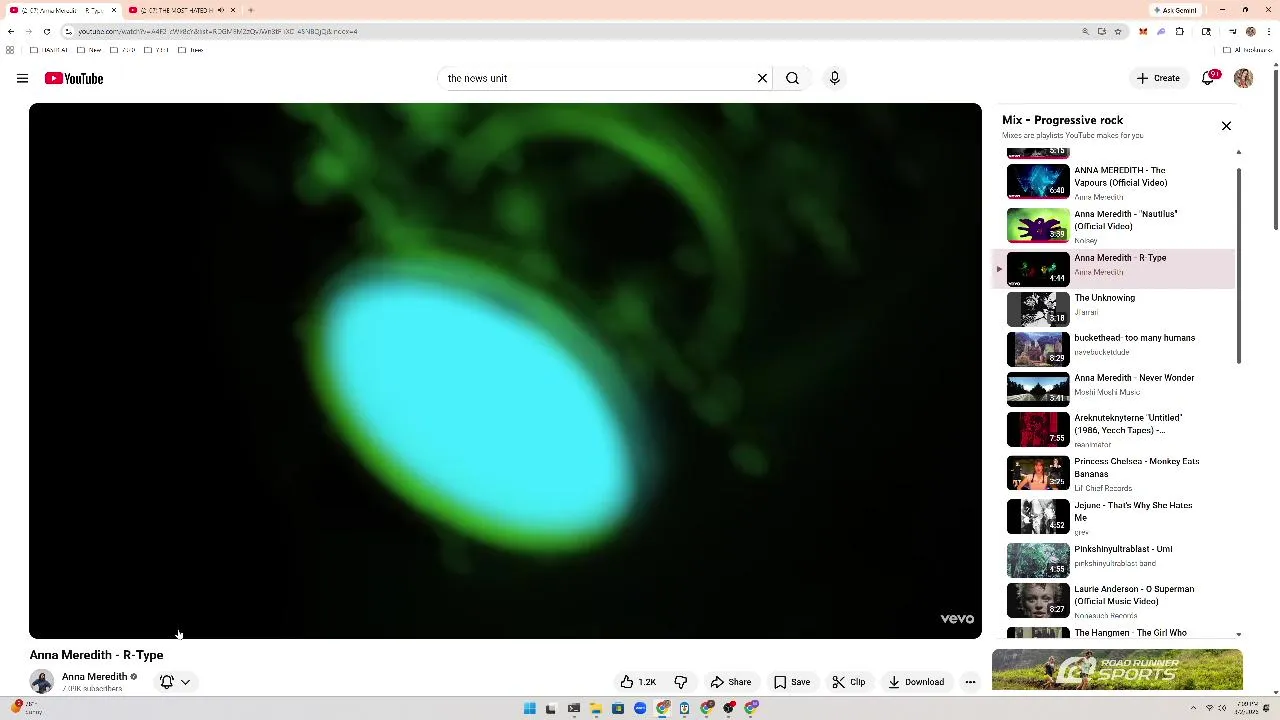Viewport: 1280px width, 720px height.
Task: Open the Create menu
Action: pyautogui.click(x=1158, y=78)
